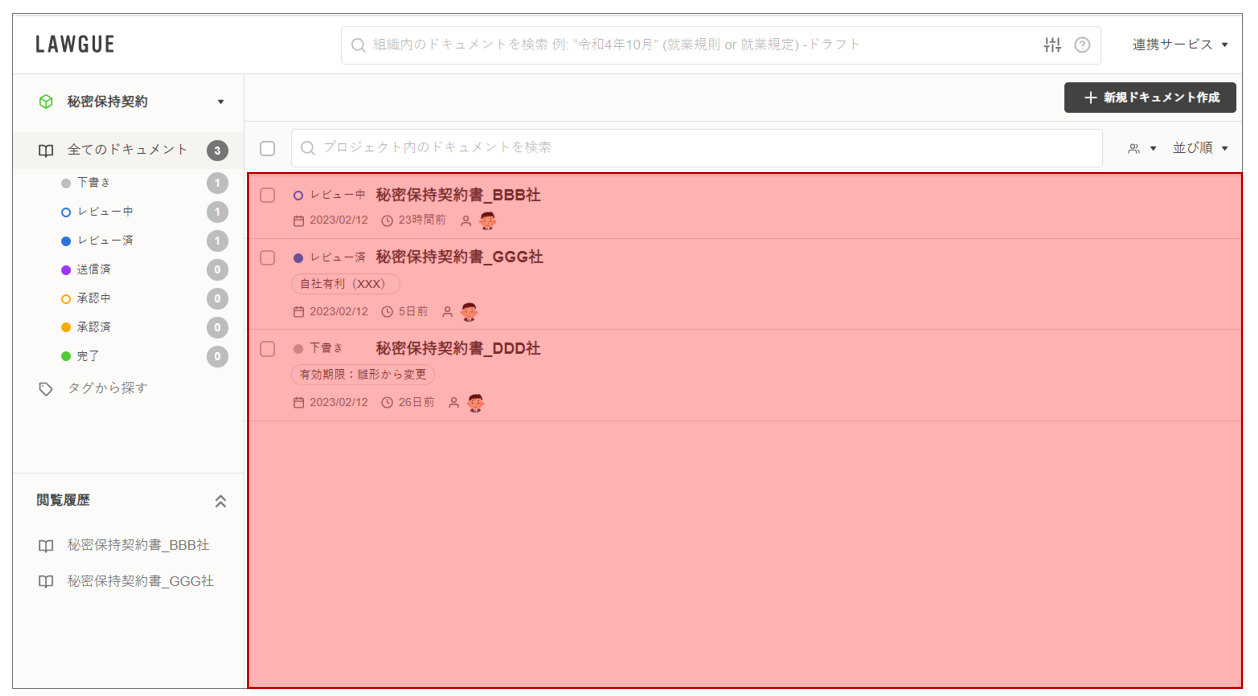
Task: Click 新規ドキュメント作成 button
Action: pos(1150,98)
